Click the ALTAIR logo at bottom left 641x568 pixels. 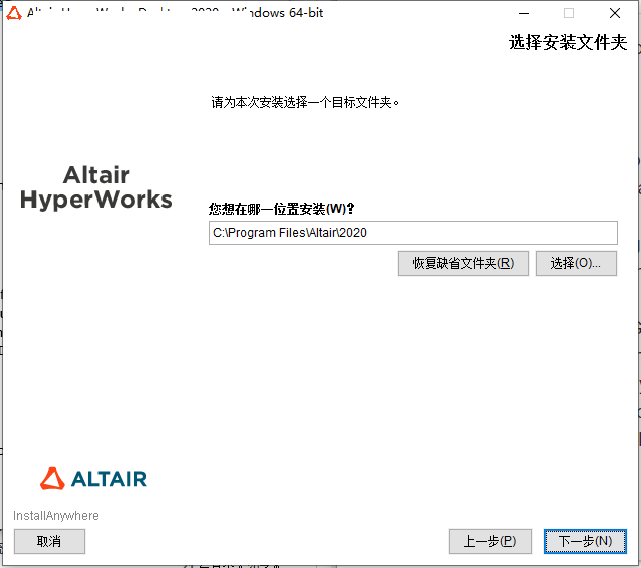pos(93,478)
